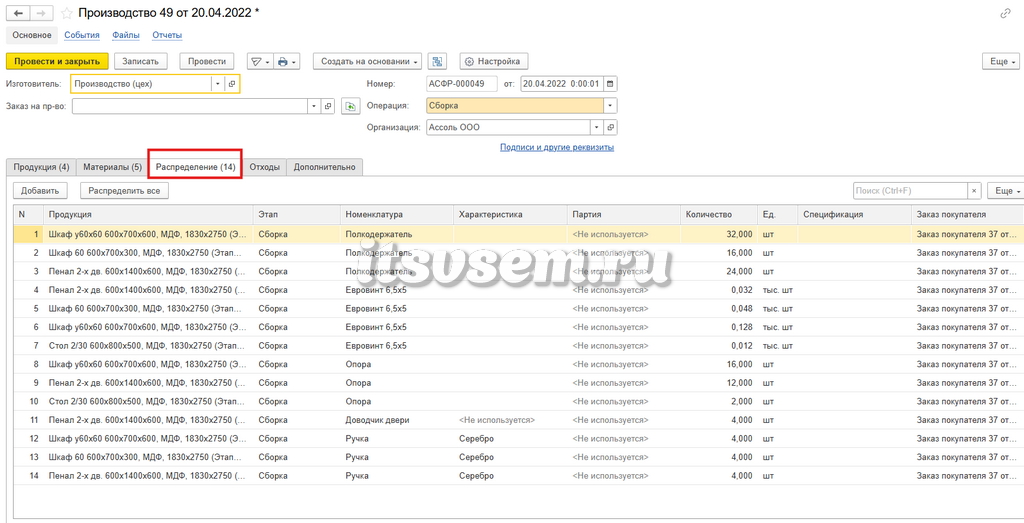1024x523 pixels.
Task: Open the Изготовитель field open-form icon
Action: click(232, 84)
